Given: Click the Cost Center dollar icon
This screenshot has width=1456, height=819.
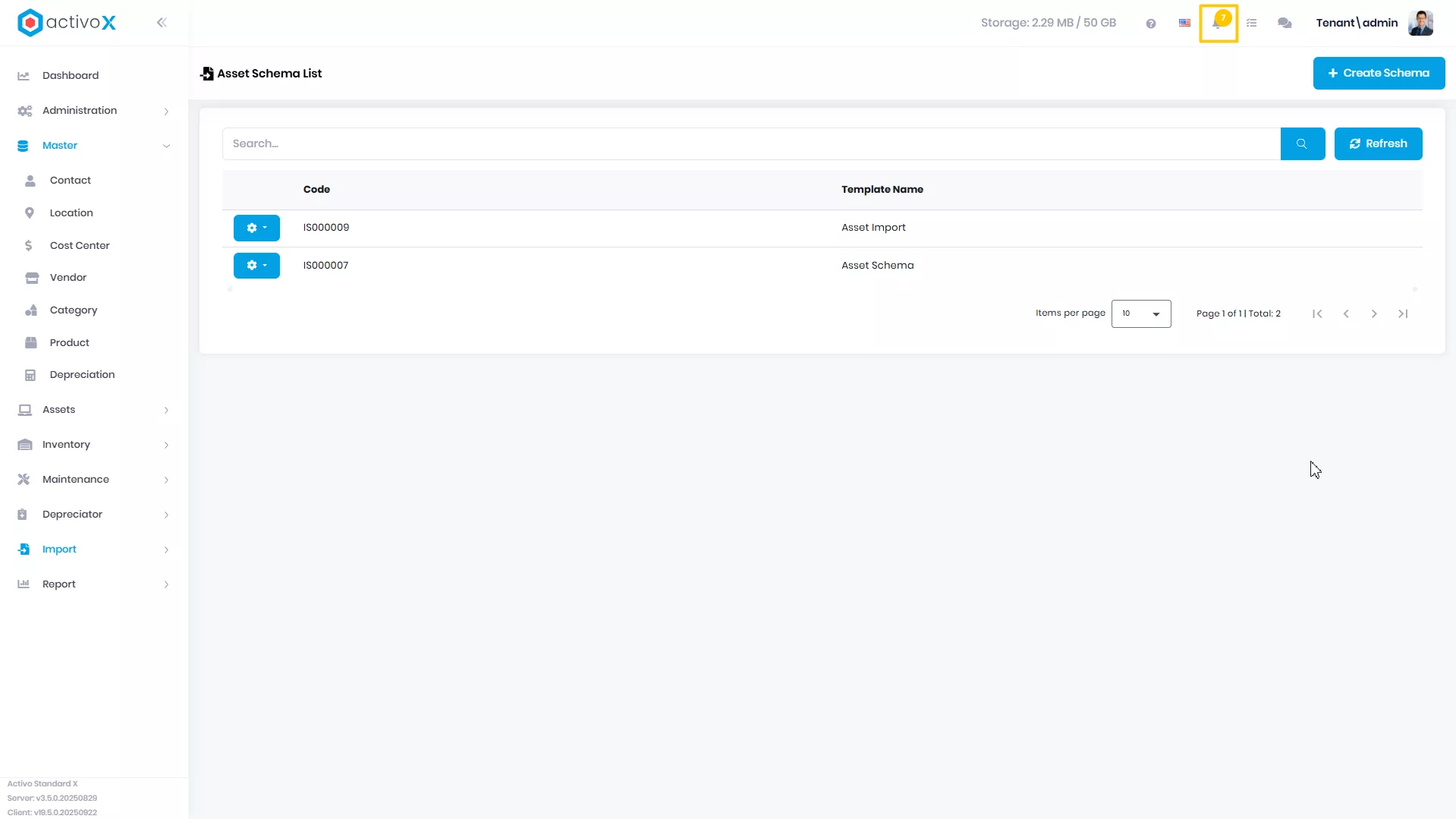Looking at the screenshot, I should pyautogui.click(x=28, y=246).
